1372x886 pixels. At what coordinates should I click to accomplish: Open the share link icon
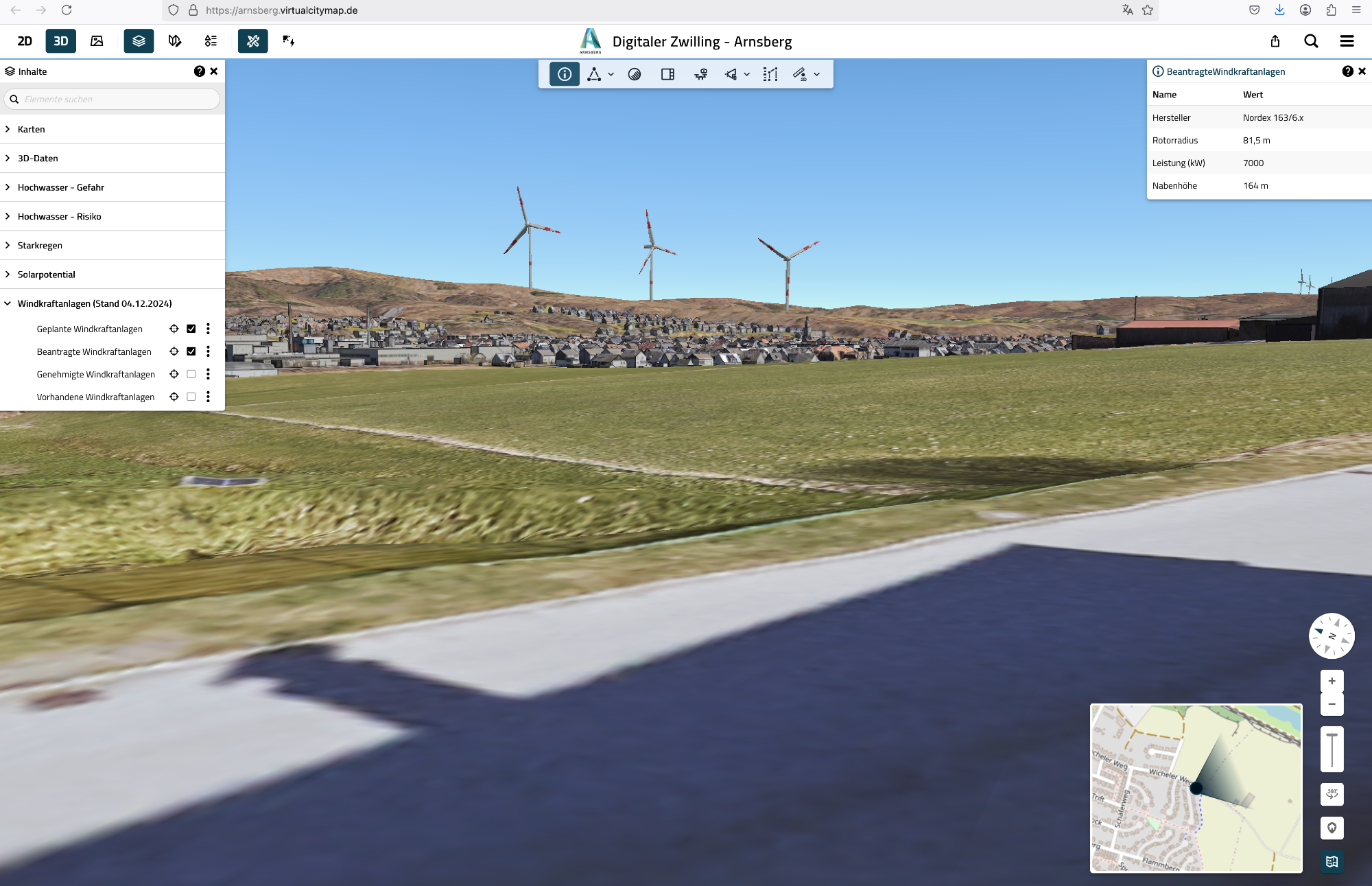click(1275, 41)
